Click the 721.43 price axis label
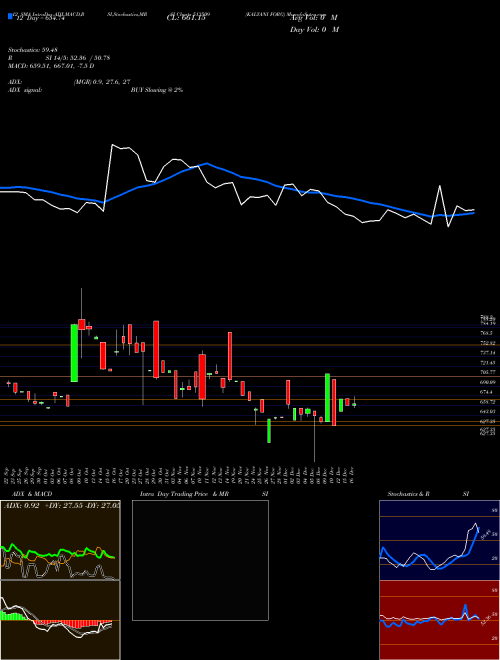500x660 pixels. tap(488, 362)
